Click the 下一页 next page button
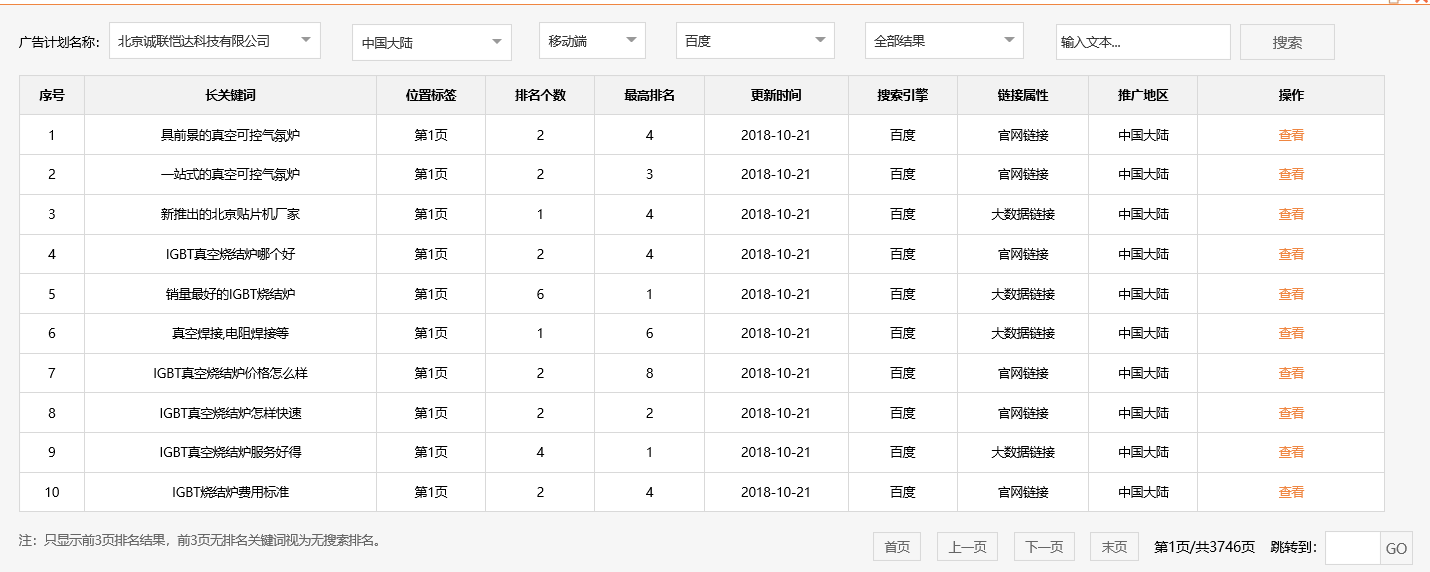This screenshot has height=572, width=1430. click(x=1044, y=547)
